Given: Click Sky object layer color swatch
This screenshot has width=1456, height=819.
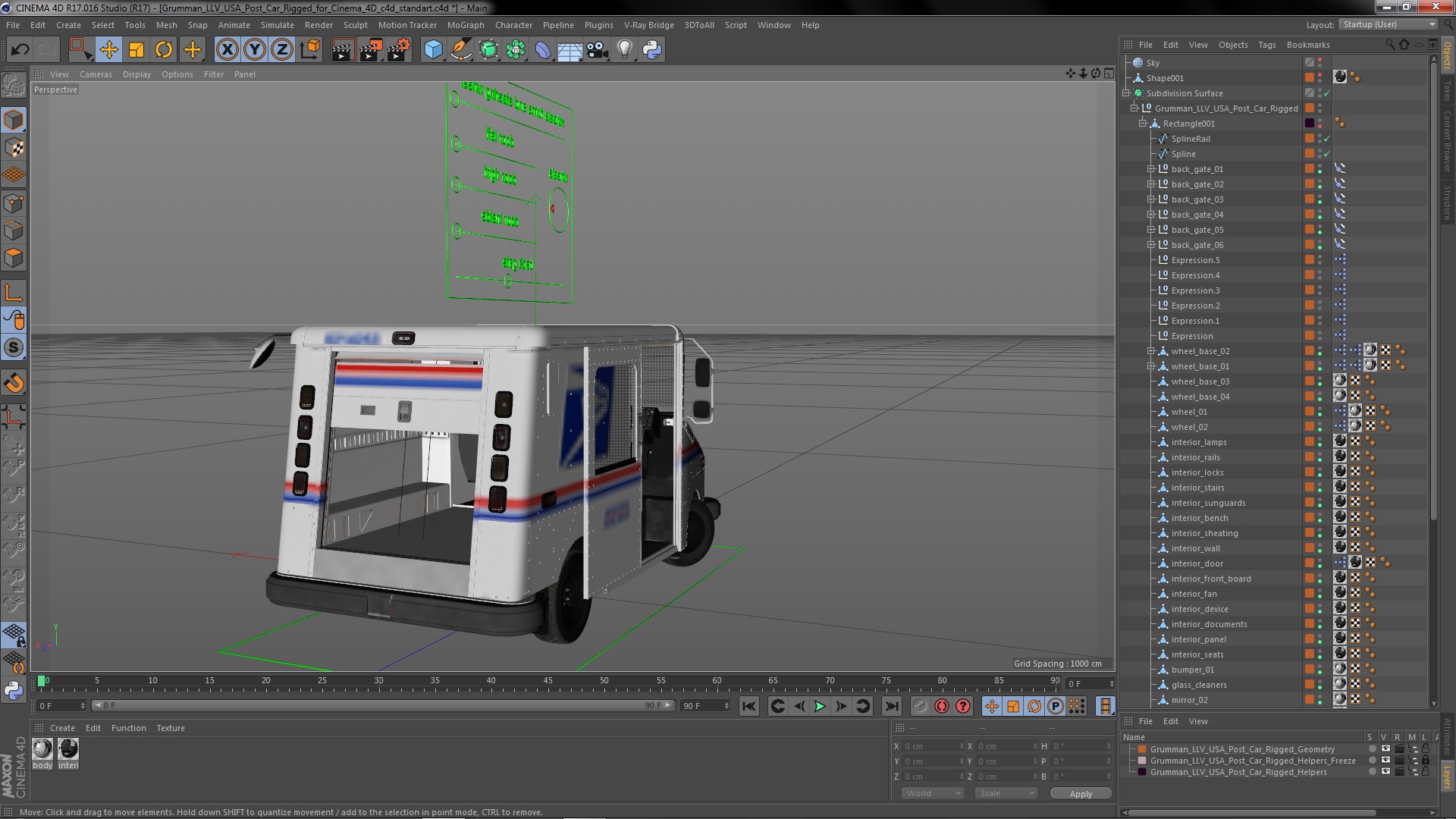Looking at the screenshot, I should pos(1310,63).
